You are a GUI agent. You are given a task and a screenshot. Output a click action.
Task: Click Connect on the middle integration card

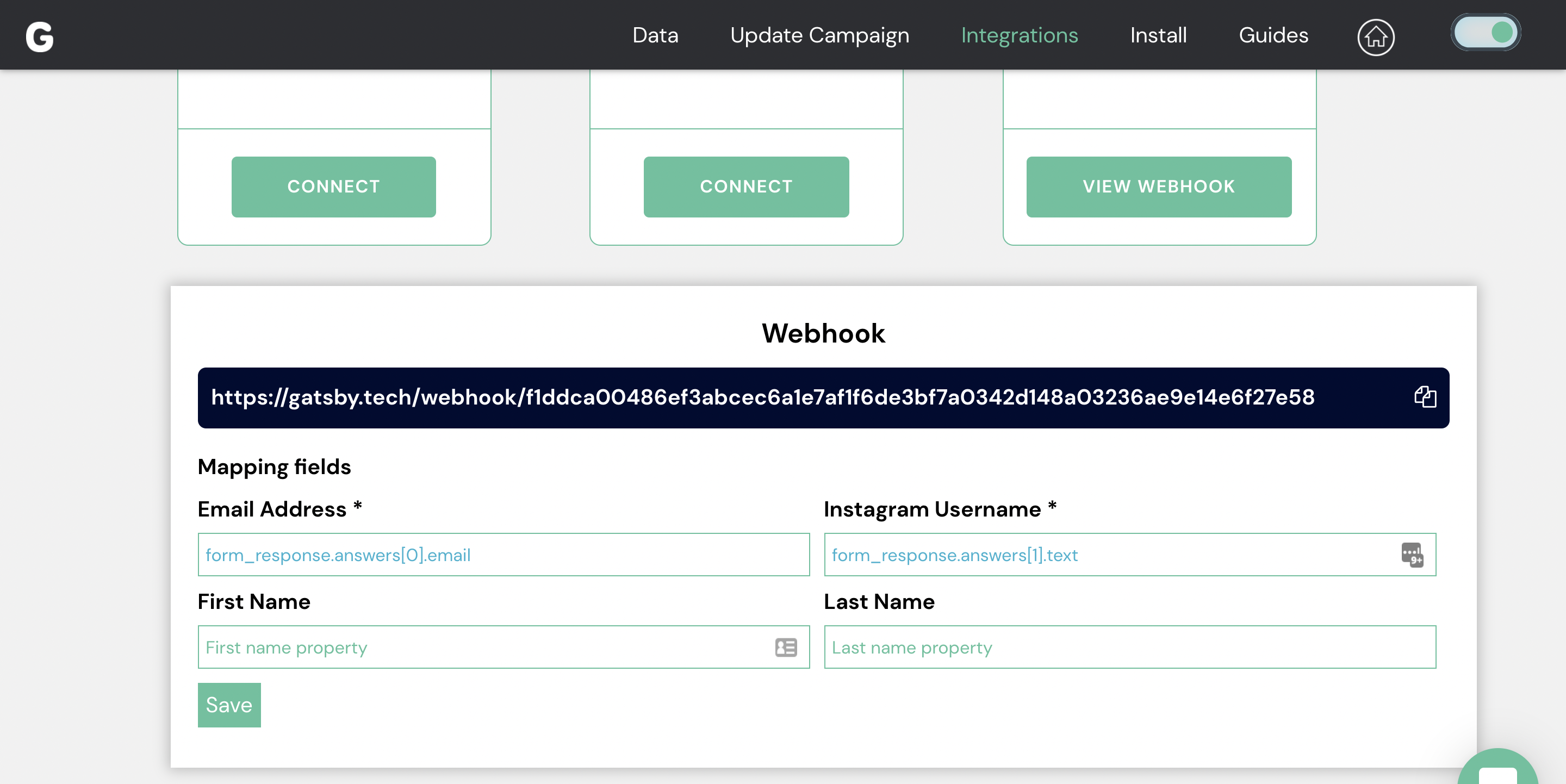coord(746,186)
